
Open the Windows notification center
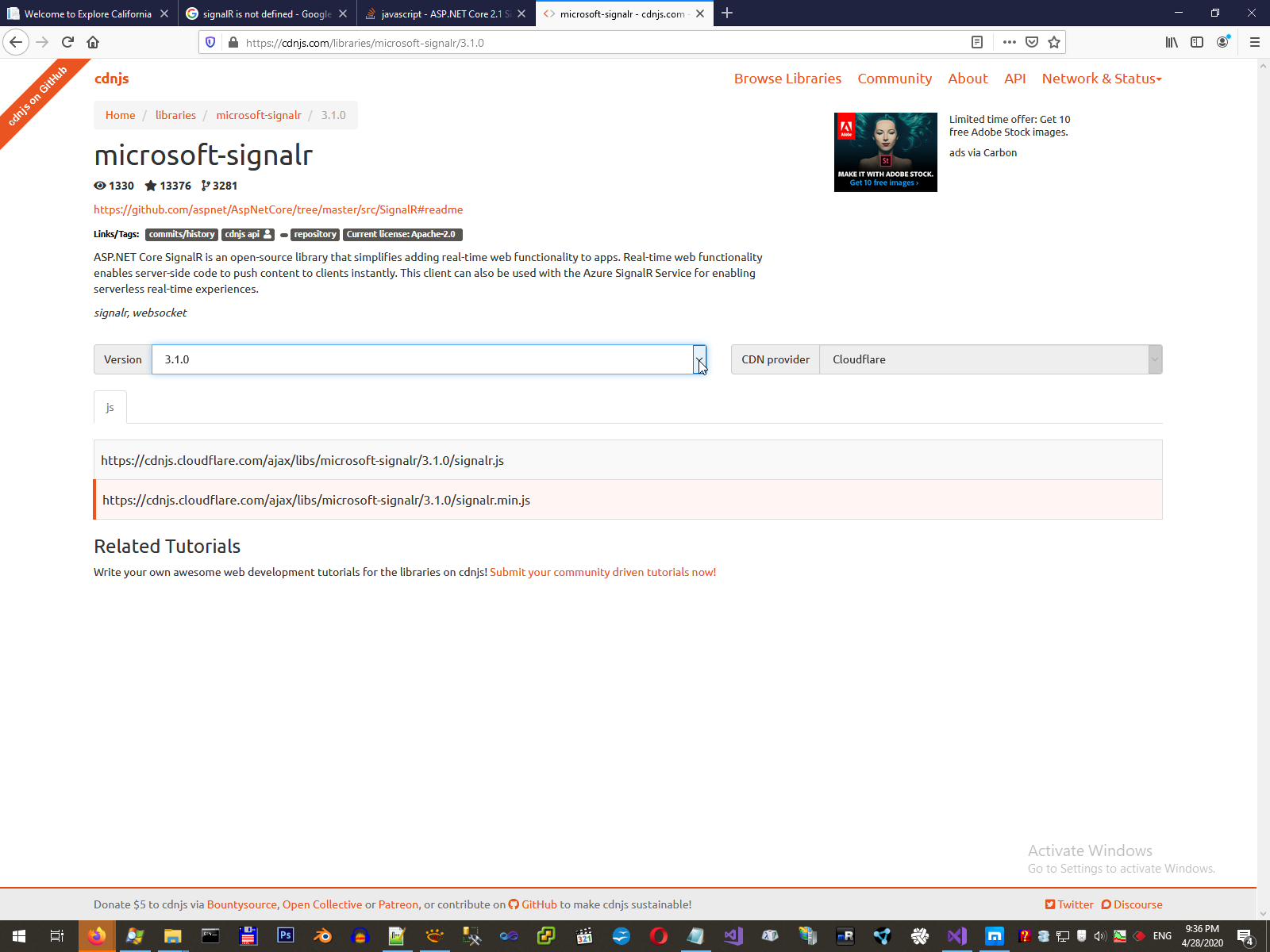click(1245, 936)
